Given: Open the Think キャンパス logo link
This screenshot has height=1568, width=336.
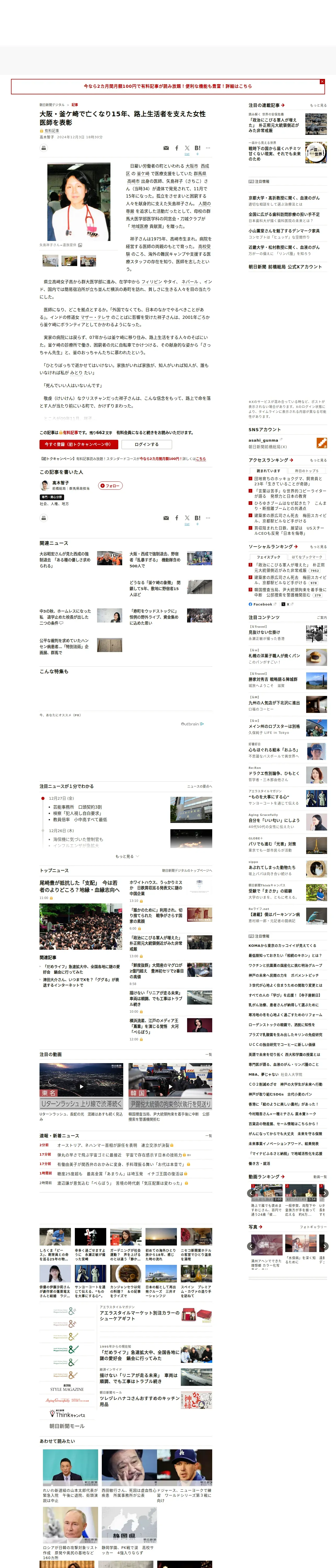Looking at the screenshot, I should pyautogui.click(x=67, y=1413).
